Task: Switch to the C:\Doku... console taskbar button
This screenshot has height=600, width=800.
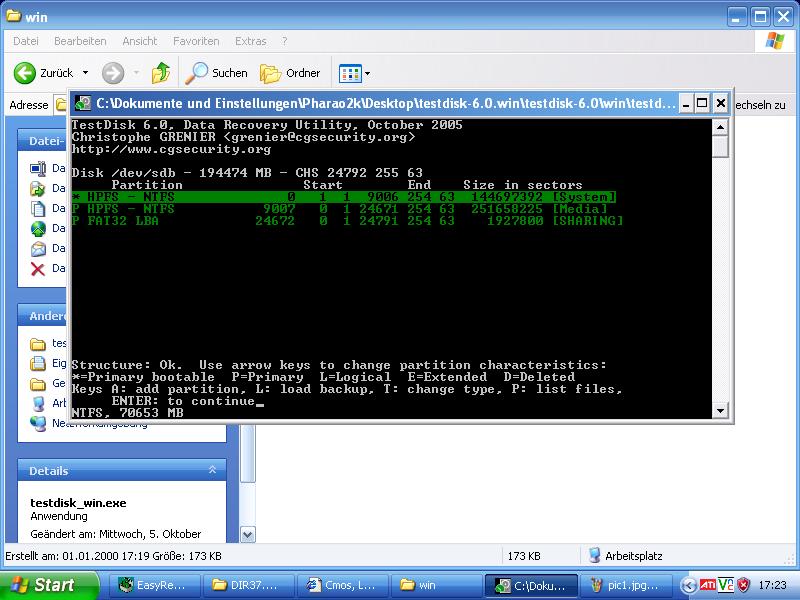Action: (532, 585)
